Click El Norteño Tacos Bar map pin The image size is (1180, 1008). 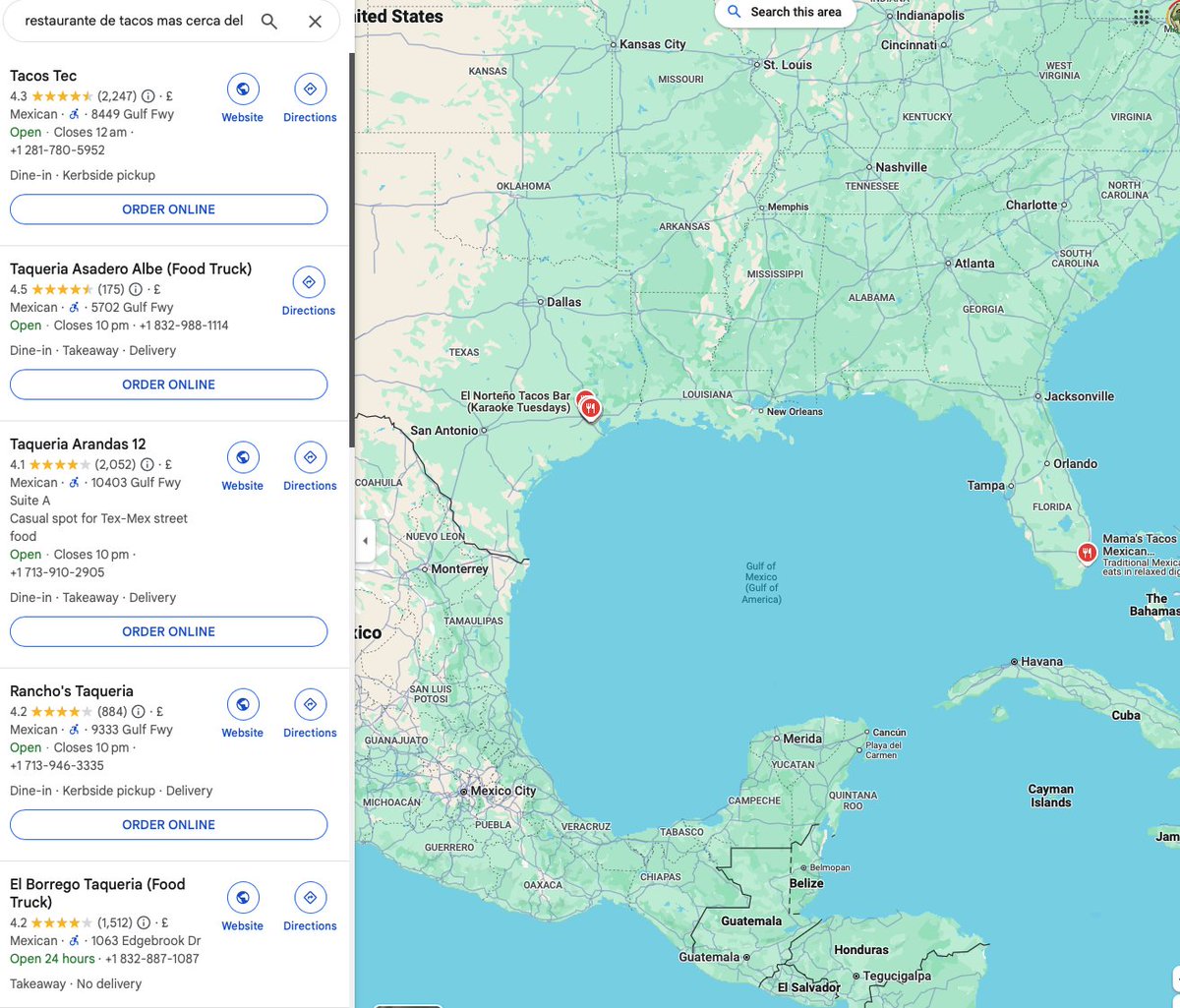point(588,406)
